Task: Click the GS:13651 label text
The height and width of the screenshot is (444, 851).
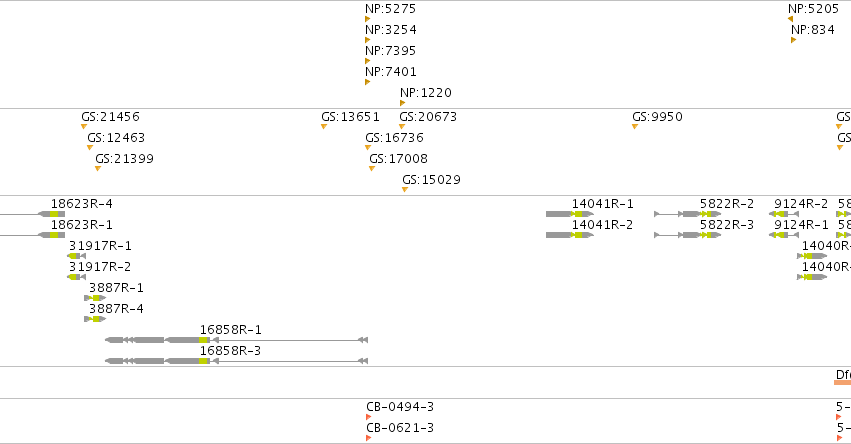Action: point(351,117)
